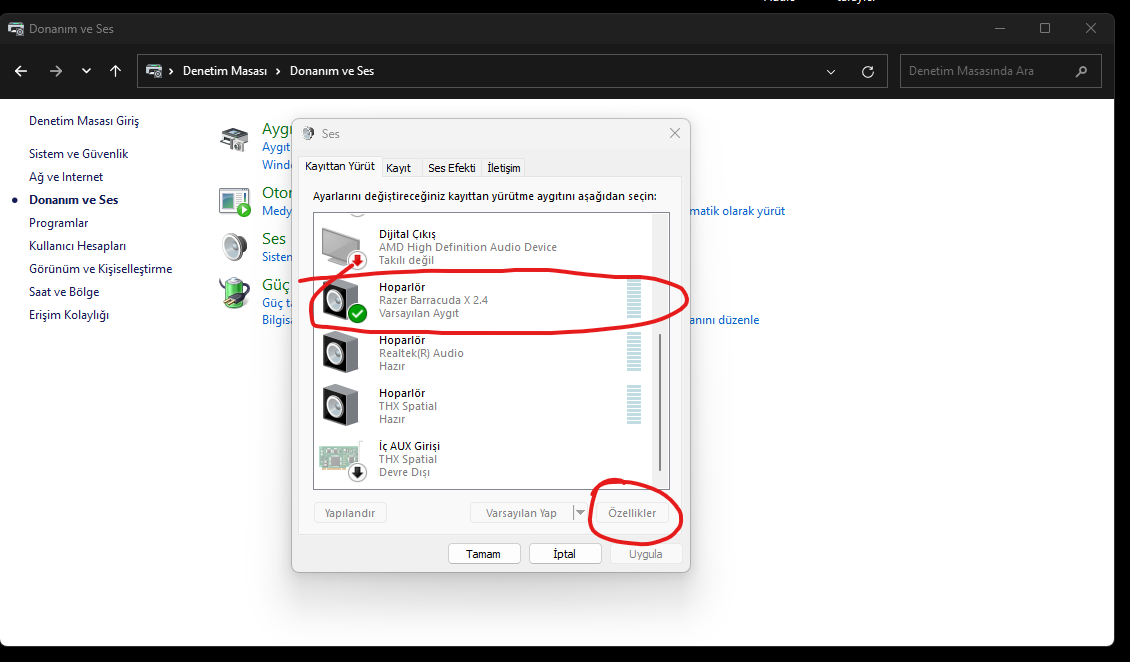Go up one level with up arrow
Viewport: 1130px width, 662px height.
tap(115, 71)
